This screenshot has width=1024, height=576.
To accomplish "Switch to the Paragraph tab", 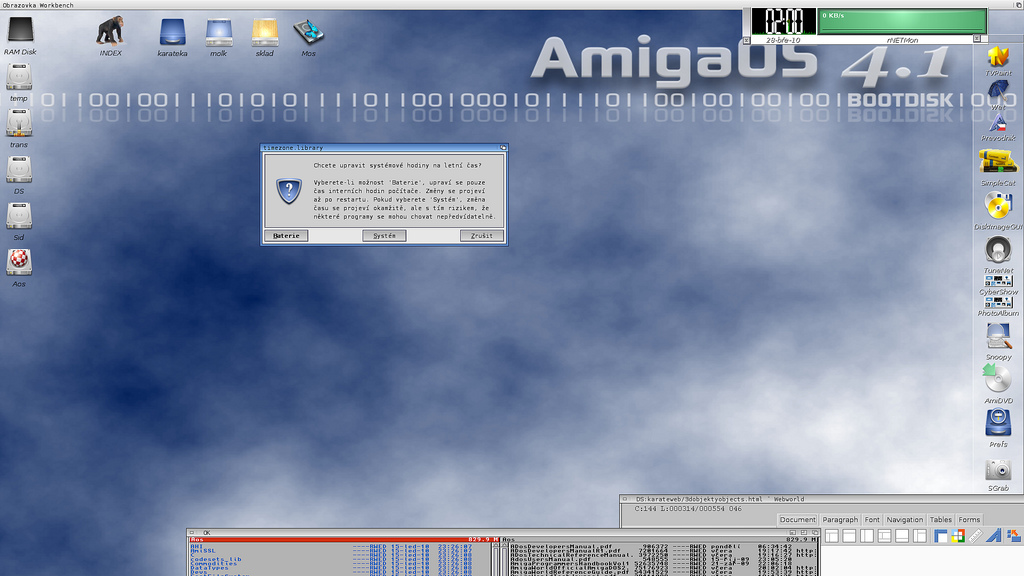I will tap(840, 520).
